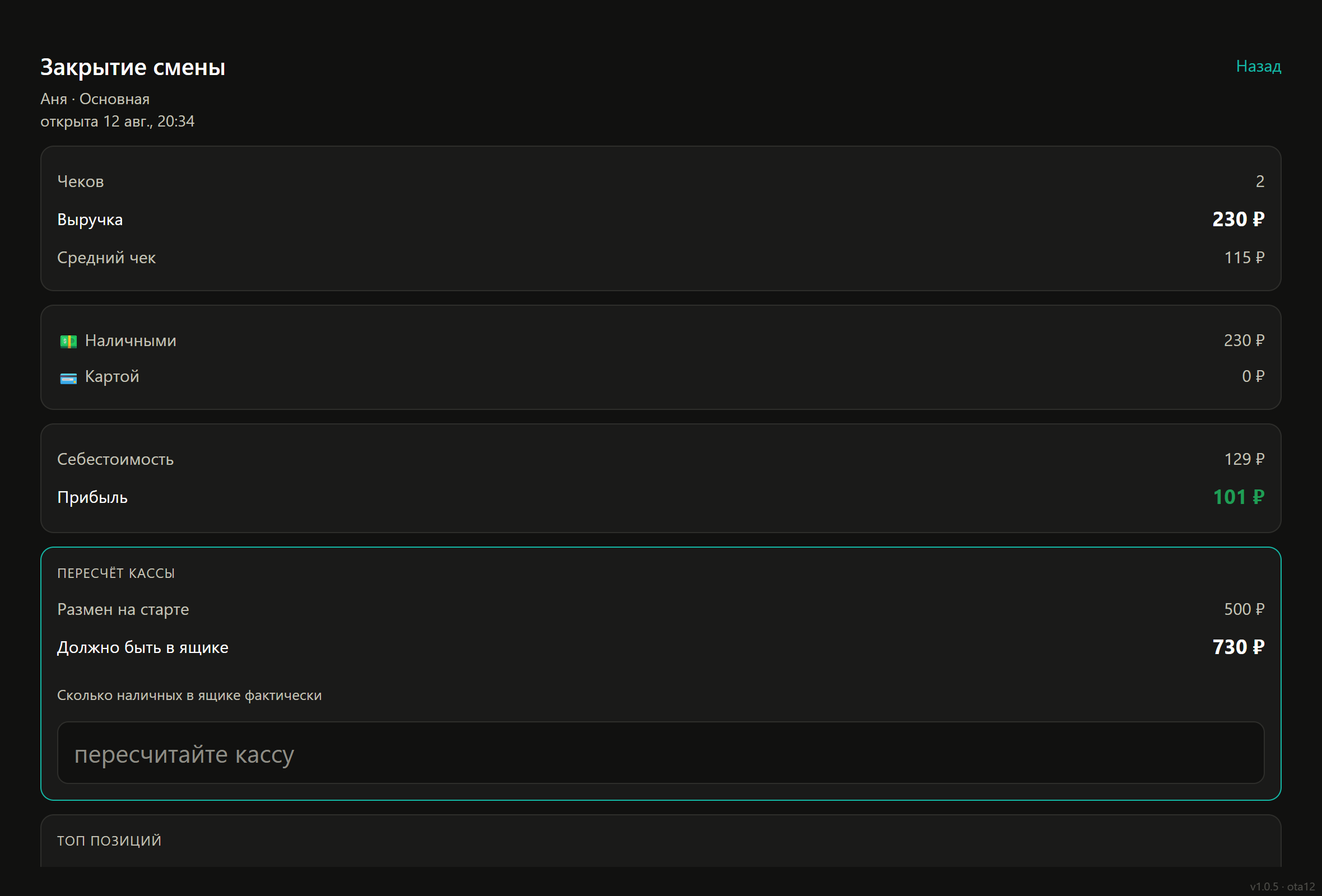
Task: Click the Себестоимость value 129 ₽
Action: [x=1244, y=459]
